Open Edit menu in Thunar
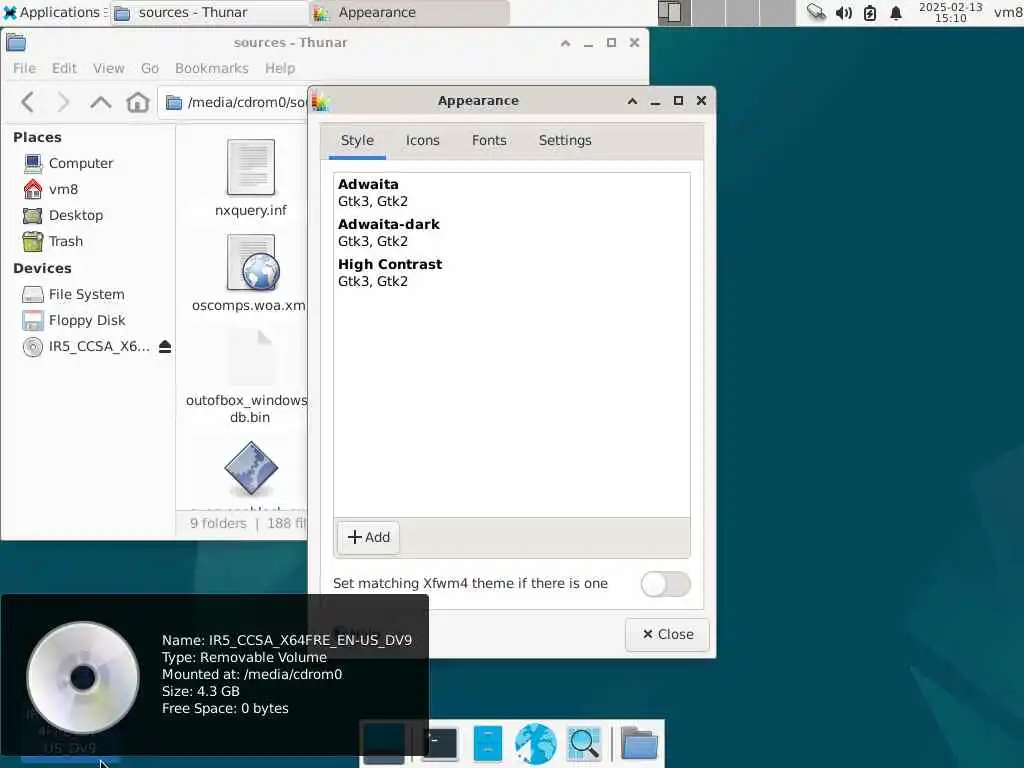This screenshot has width=1024, height=768. [x=64, y=68]
